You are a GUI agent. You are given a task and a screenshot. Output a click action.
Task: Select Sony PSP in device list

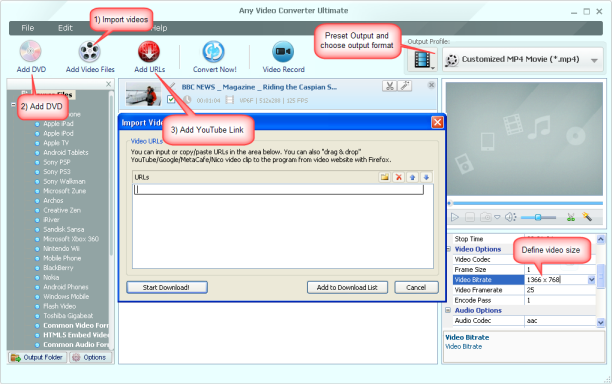tap(57, 162)
